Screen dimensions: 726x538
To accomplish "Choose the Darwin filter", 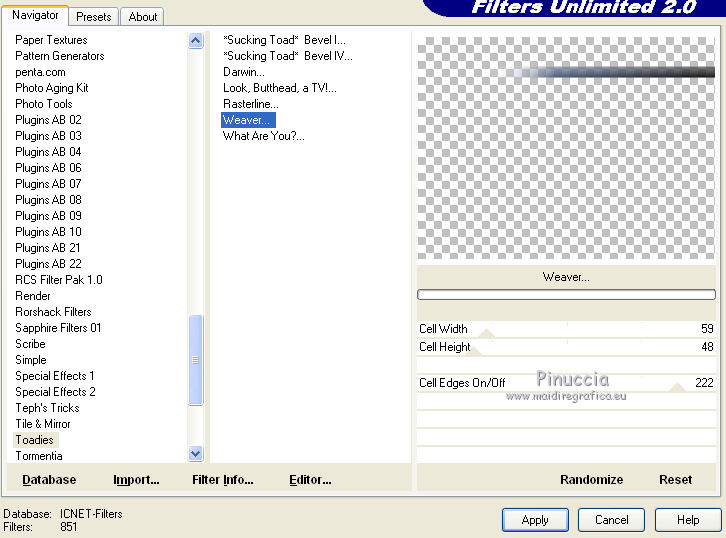I will point(244,72).
